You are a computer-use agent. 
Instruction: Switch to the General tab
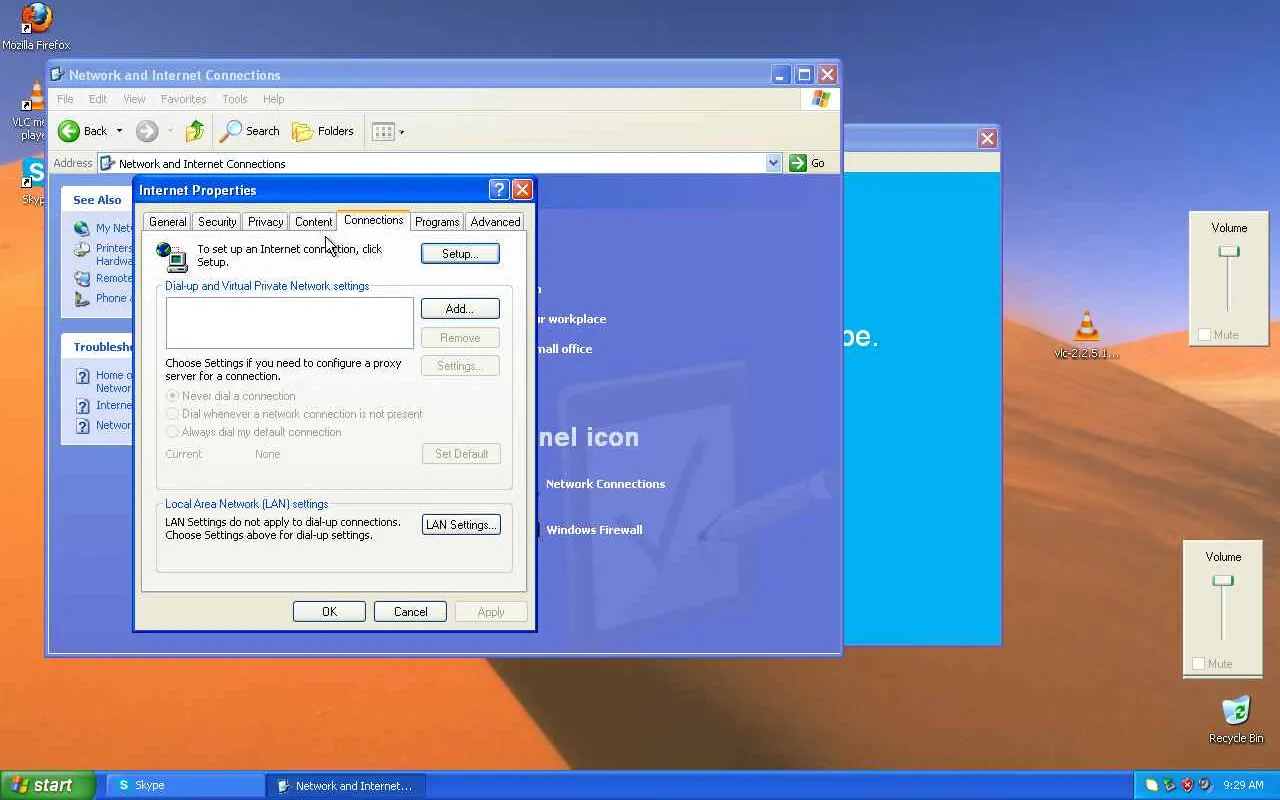pos(167,222)
